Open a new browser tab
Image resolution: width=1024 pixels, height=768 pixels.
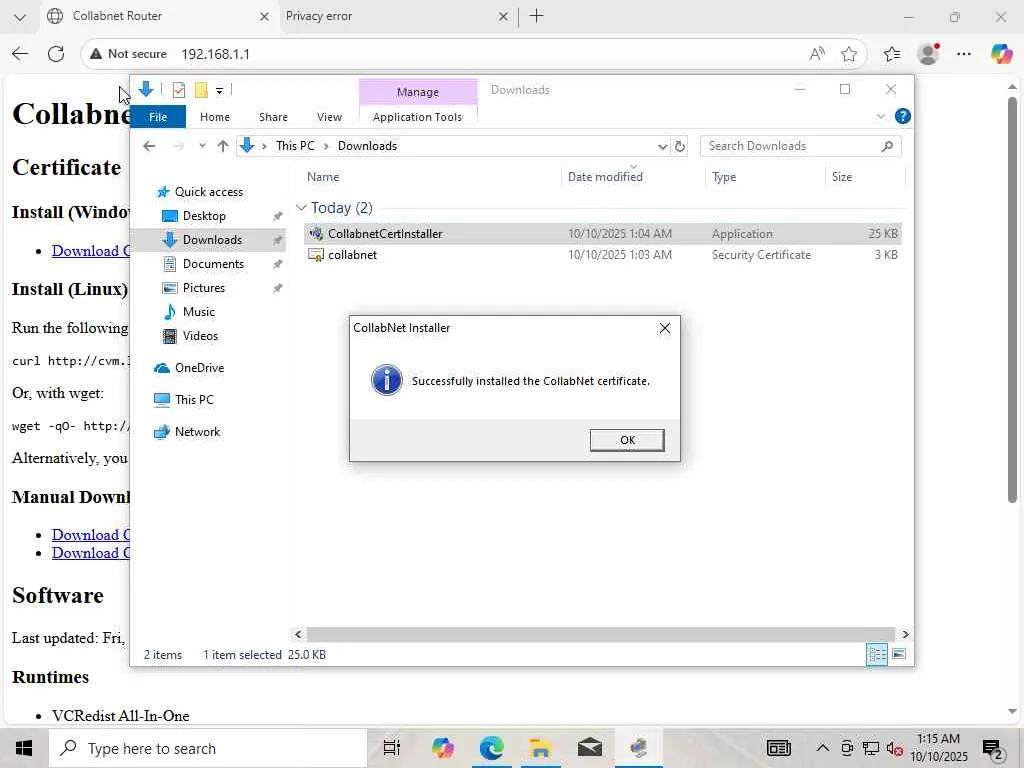536,16
